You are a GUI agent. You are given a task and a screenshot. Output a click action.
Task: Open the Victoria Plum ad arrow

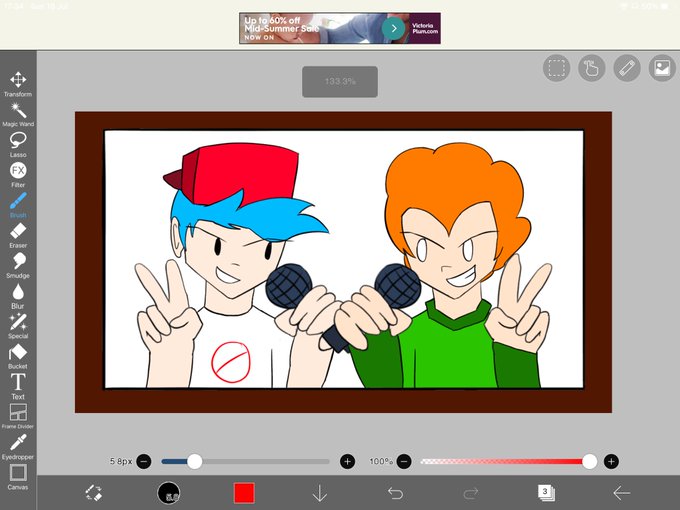(393, 28)
